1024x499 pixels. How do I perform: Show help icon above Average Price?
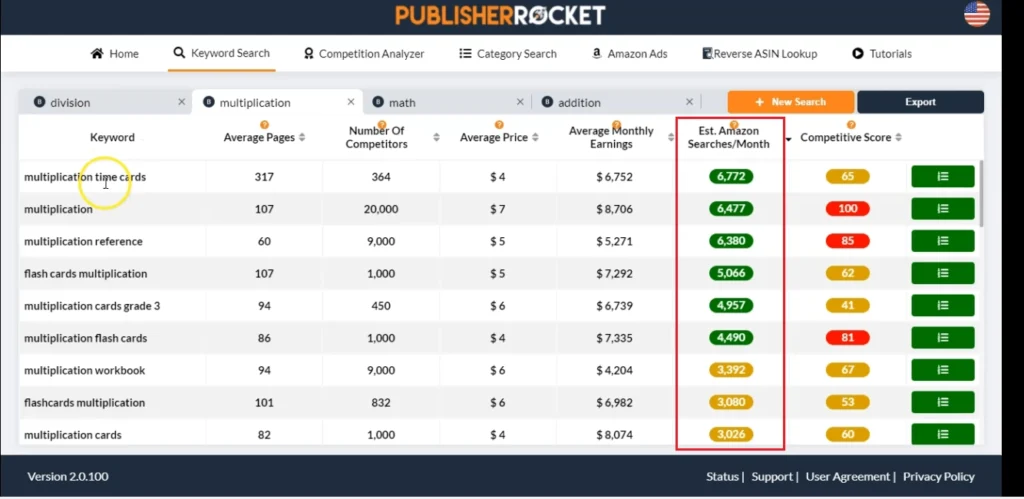click(499, 125)
